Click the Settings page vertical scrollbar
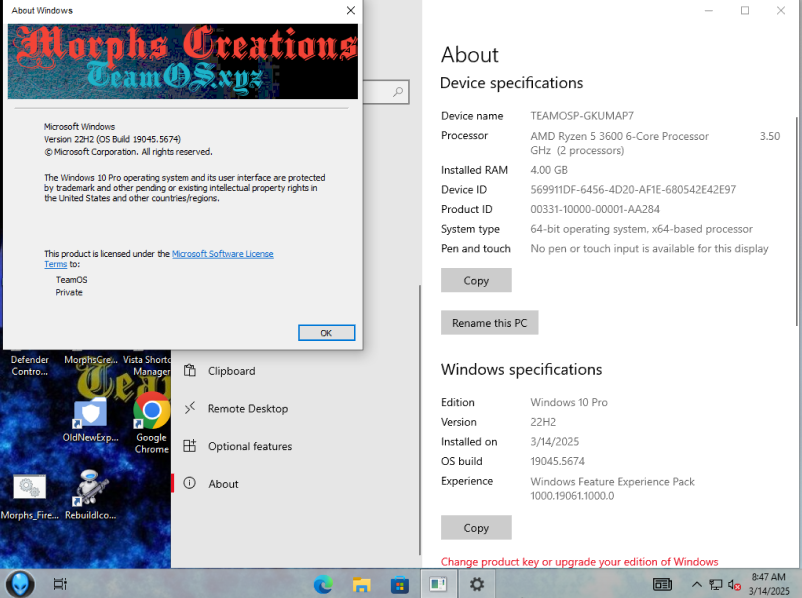 (797, 221)
